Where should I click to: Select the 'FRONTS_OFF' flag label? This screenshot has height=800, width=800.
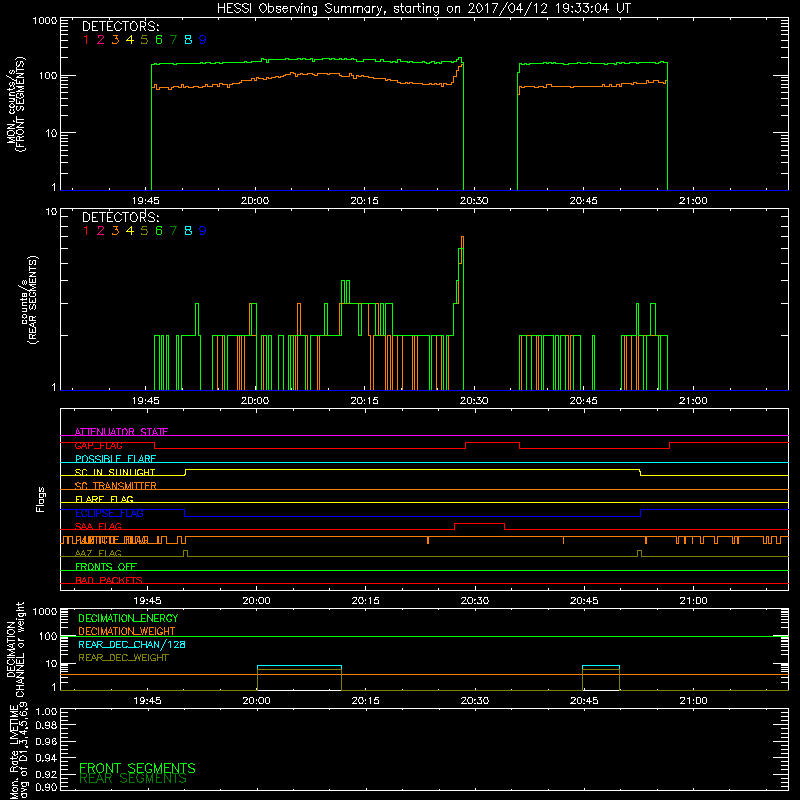106,567
